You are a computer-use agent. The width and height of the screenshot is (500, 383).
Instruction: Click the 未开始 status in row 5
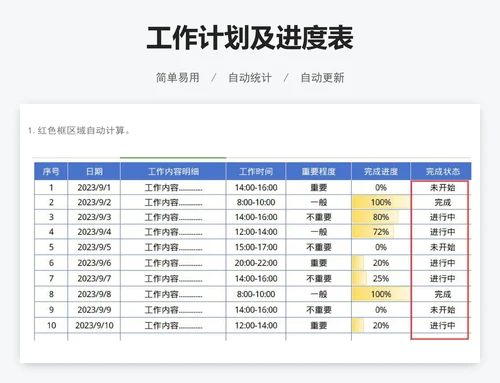coord(441,247)
